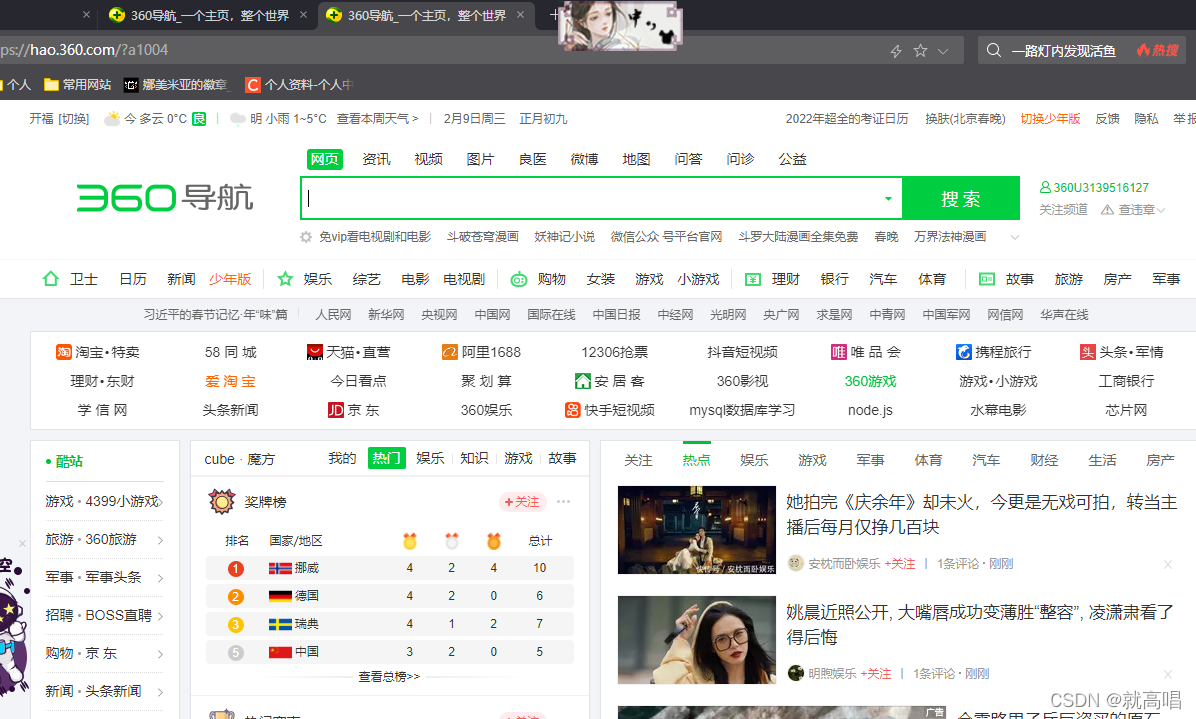
Task: Select the 地图 search tab
Action: 636,159
